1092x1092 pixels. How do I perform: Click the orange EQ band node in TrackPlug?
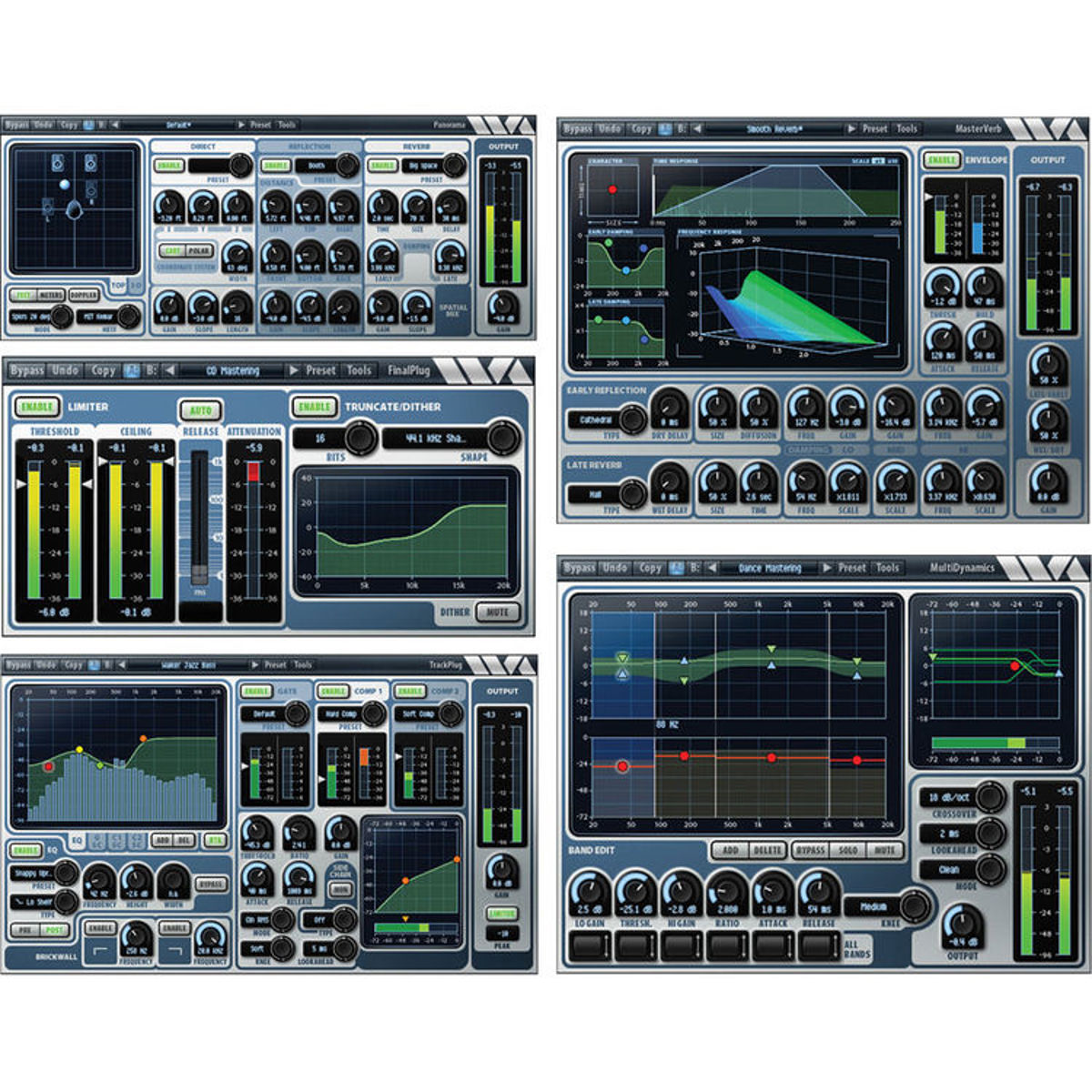[143, 738]
